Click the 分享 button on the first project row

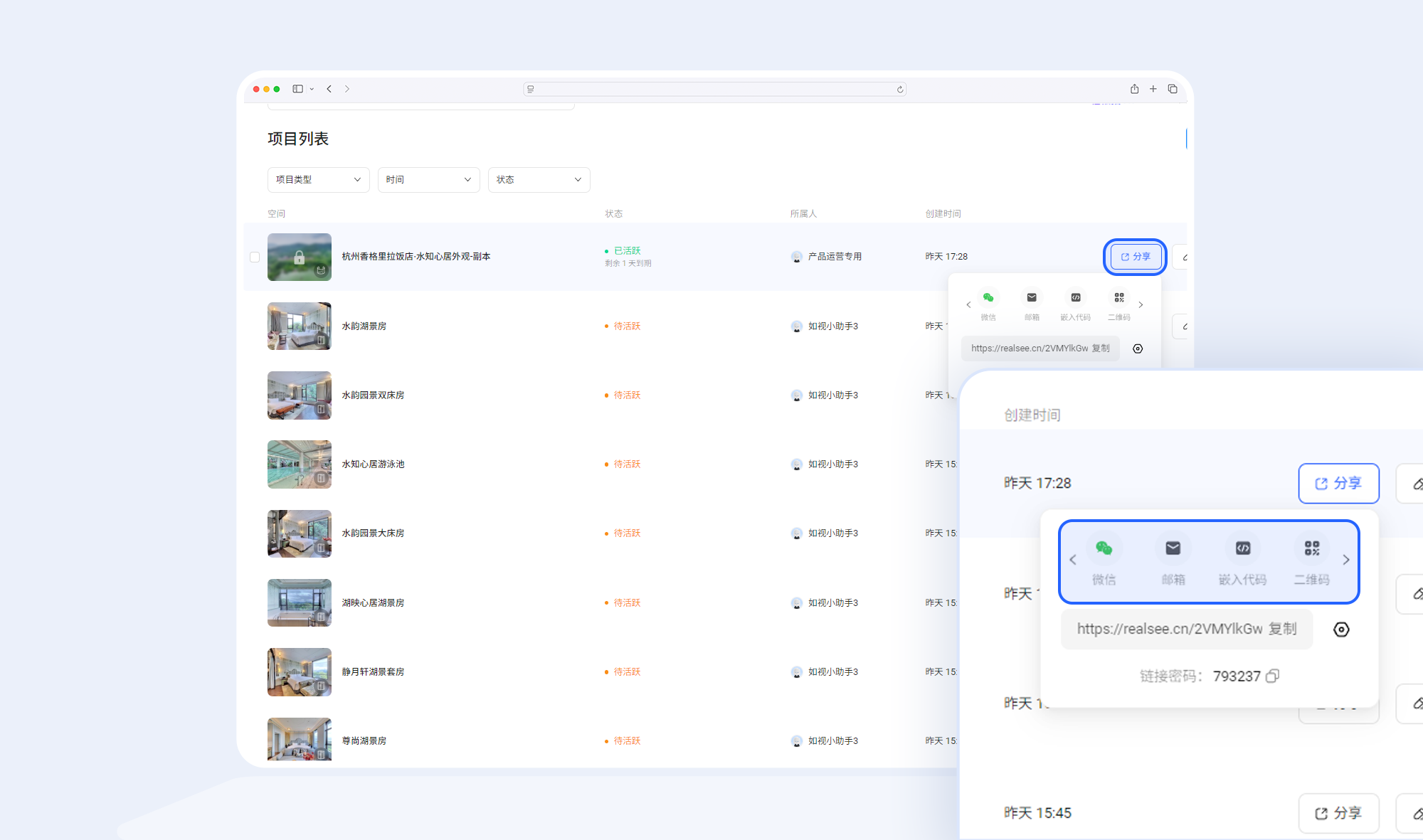click(x=1134, y=257)
